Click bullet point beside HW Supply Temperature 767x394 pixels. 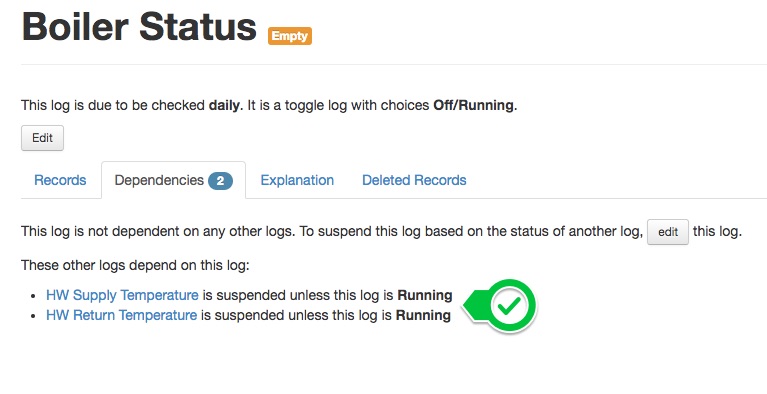[33, 296]
